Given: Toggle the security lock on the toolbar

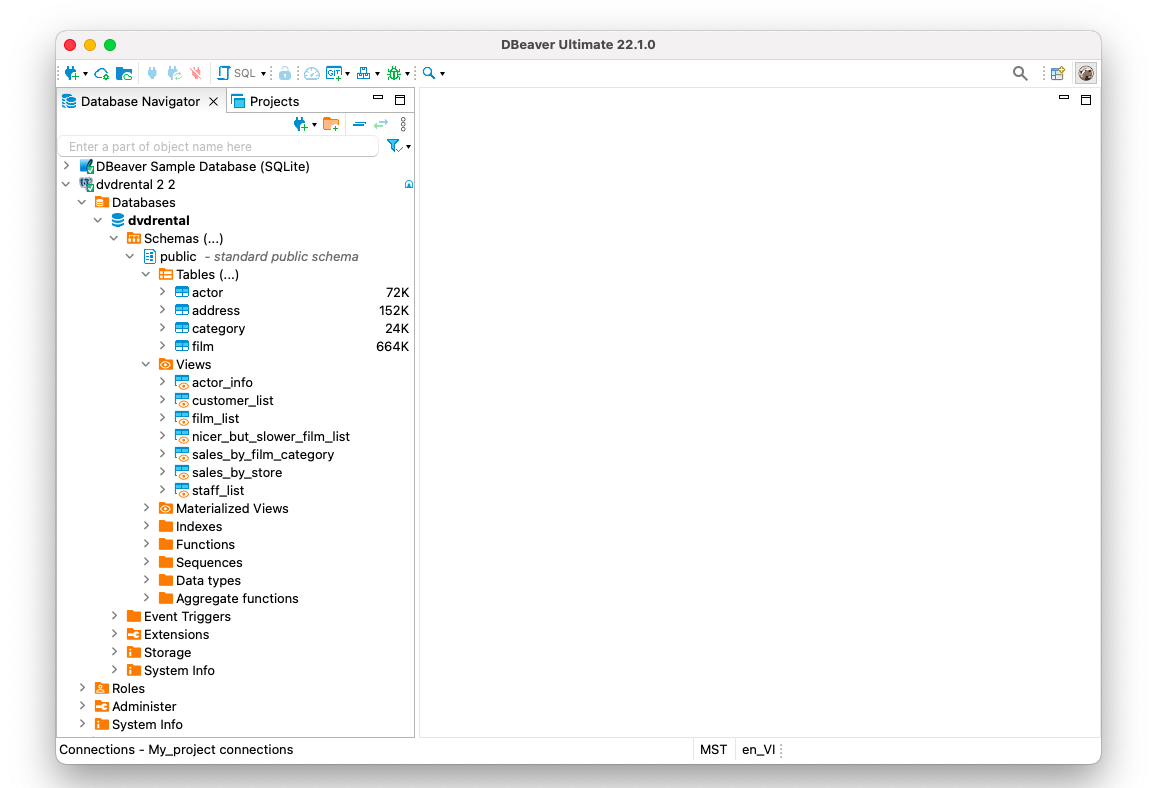Looking at the screenshot, I should click(x=285, y=73).
